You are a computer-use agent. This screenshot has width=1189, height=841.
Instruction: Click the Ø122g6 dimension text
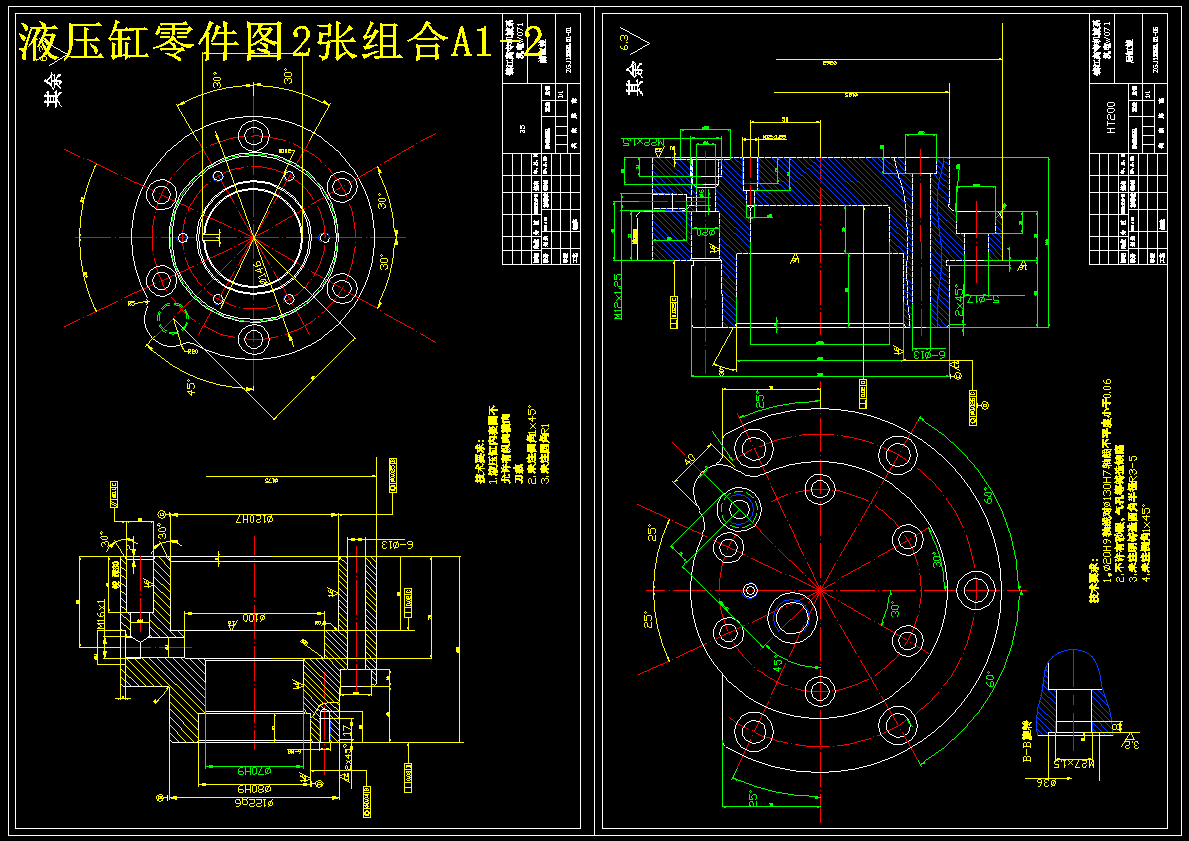[x=254, y=802]
